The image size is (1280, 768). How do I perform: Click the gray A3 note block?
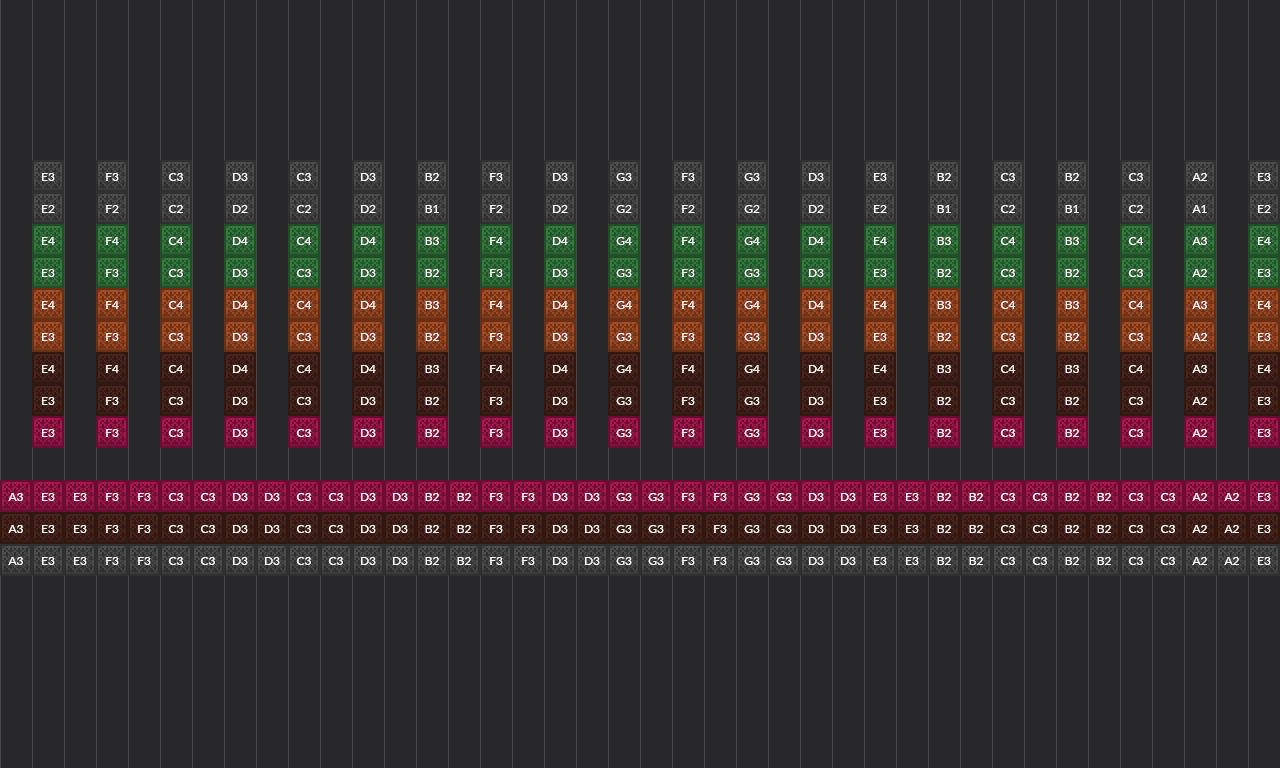tap(16, 561)
